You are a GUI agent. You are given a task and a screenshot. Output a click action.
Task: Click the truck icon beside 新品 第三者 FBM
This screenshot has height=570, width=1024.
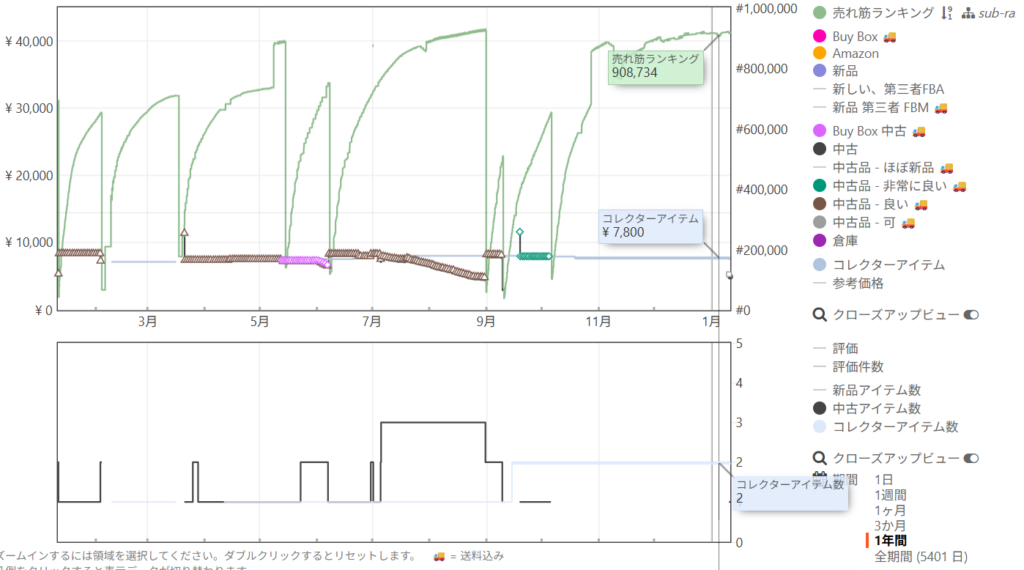pos(940,107)
